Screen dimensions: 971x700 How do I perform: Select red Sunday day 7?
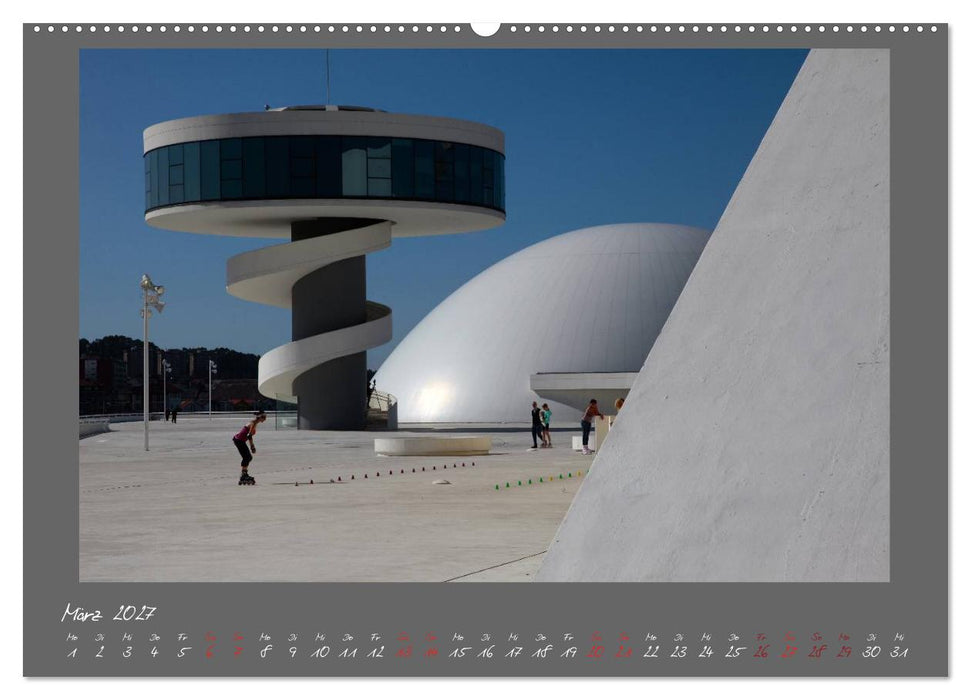coord(237,652)
